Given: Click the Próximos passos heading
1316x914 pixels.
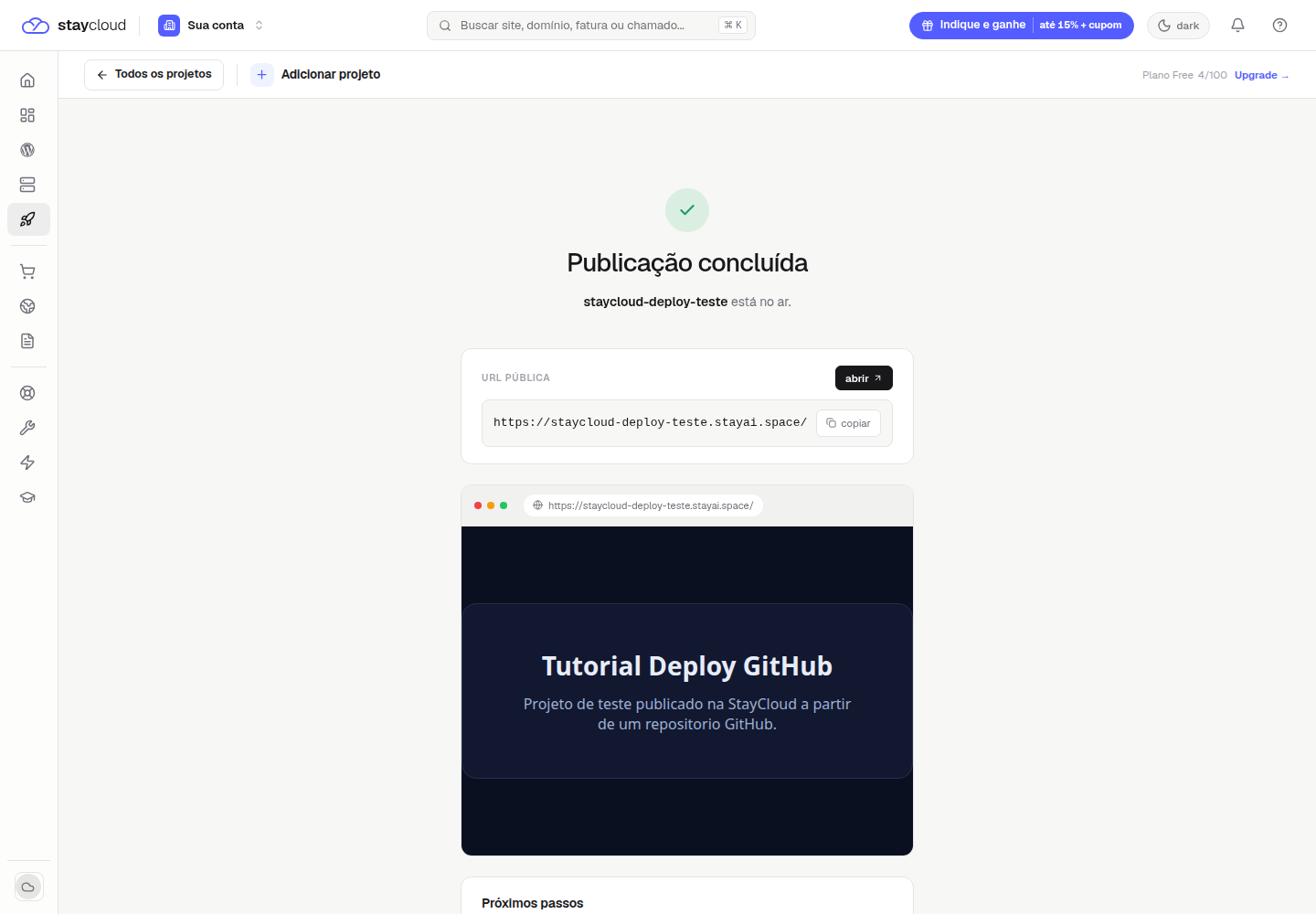Looking at the screenshot, I should point(533,903).
